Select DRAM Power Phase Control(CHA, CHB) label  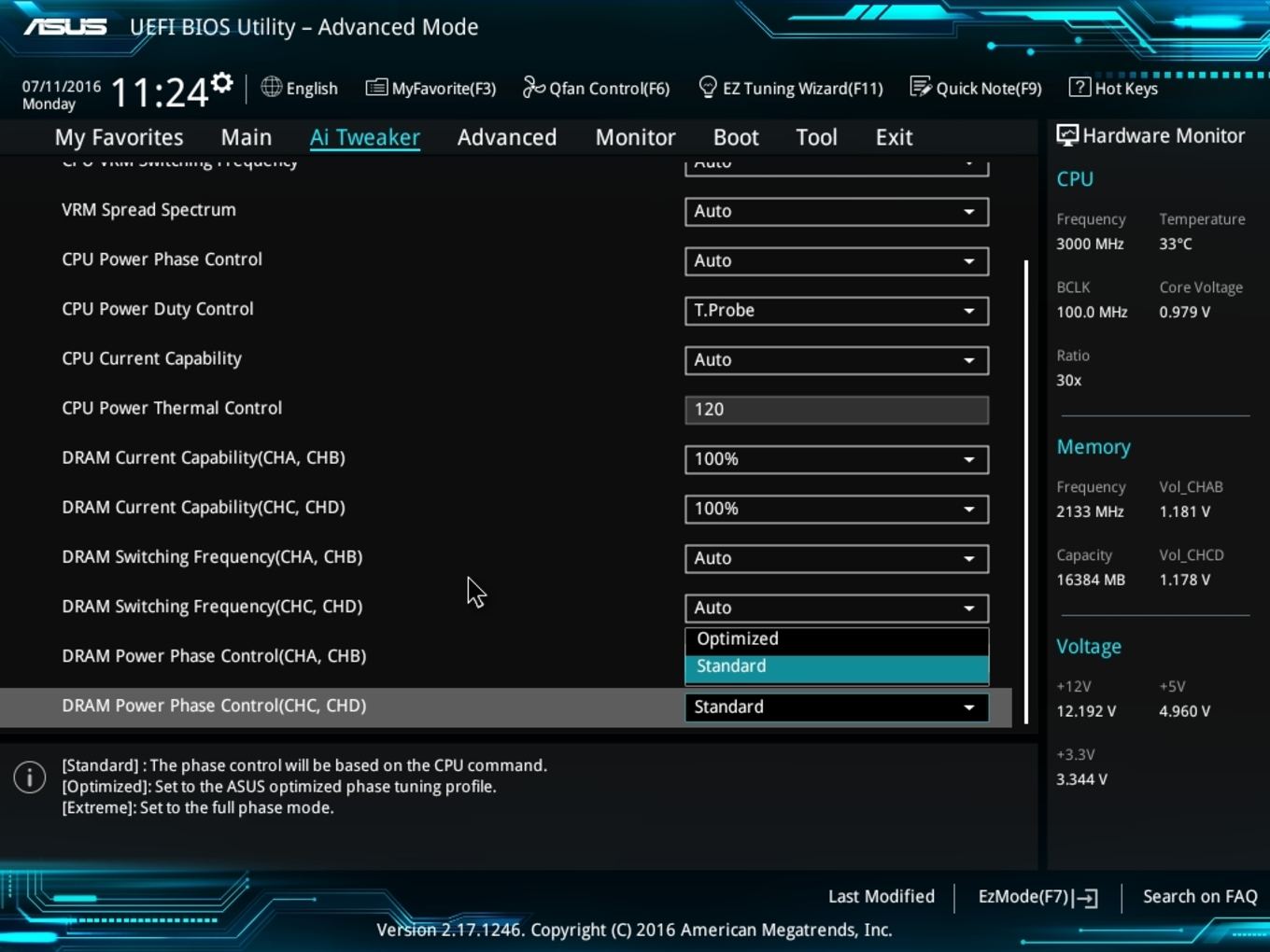214,656
